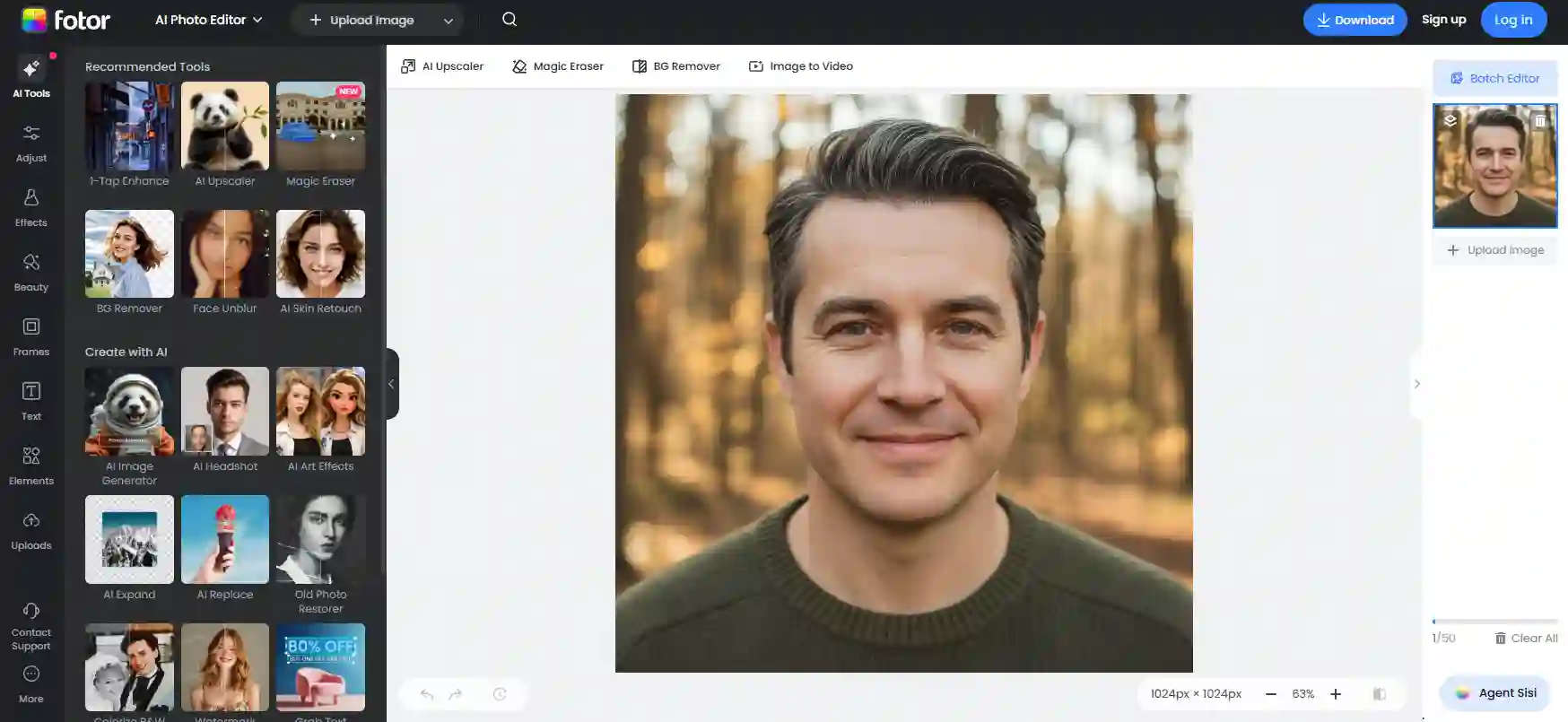Open the AI Expand tool

(129, 540)
